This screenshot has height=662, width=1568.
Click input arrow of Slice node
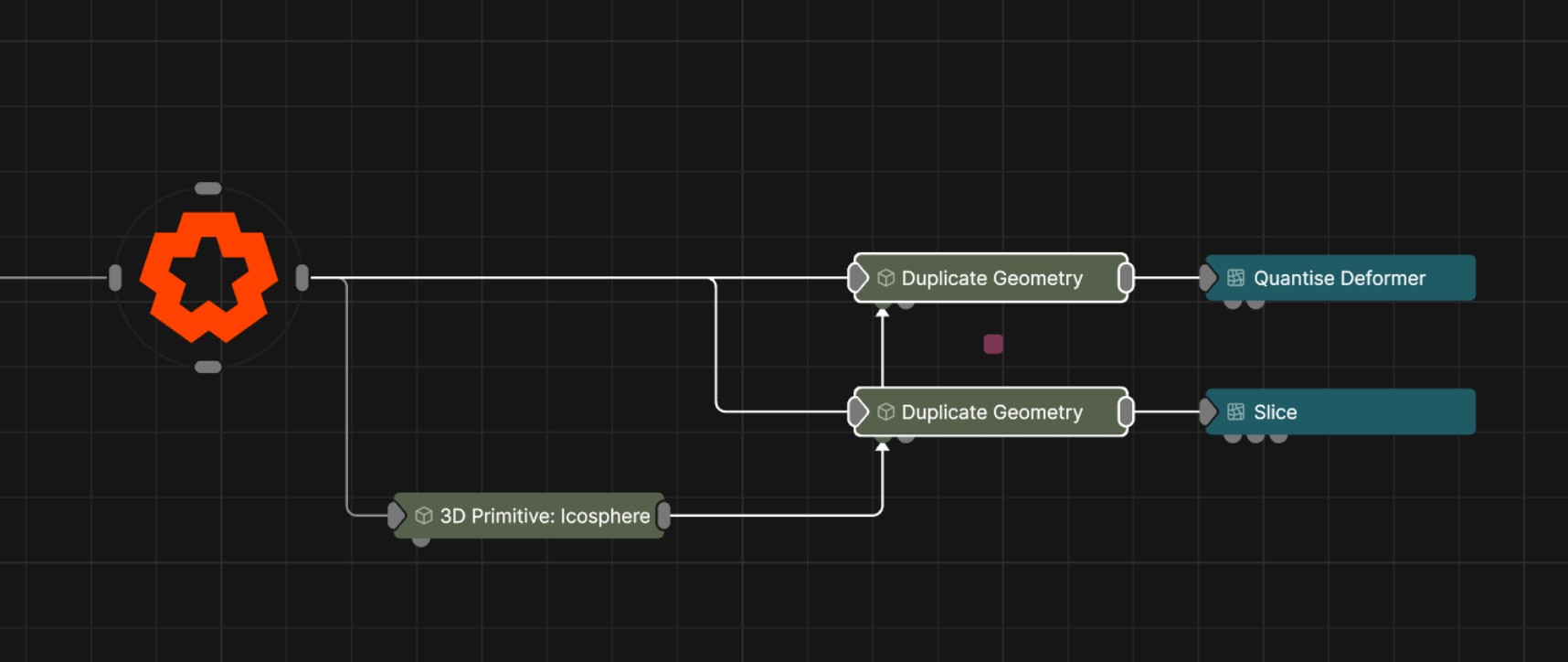[1208, 412]
